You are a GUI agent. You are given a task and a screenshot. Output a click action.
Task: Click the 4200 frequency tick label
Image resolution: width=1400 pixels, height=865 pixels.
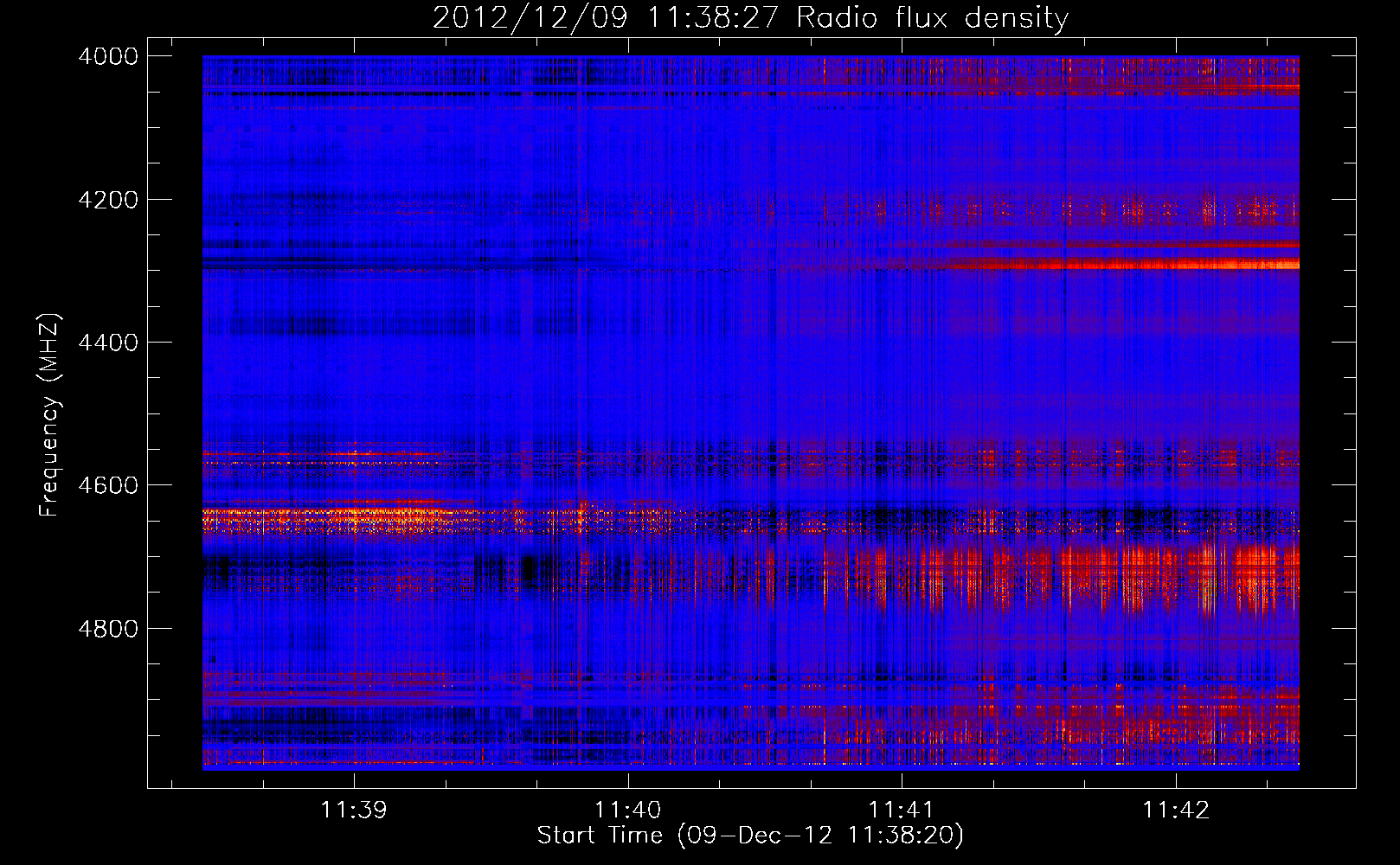pyautogui.click(x=108, y=200)
